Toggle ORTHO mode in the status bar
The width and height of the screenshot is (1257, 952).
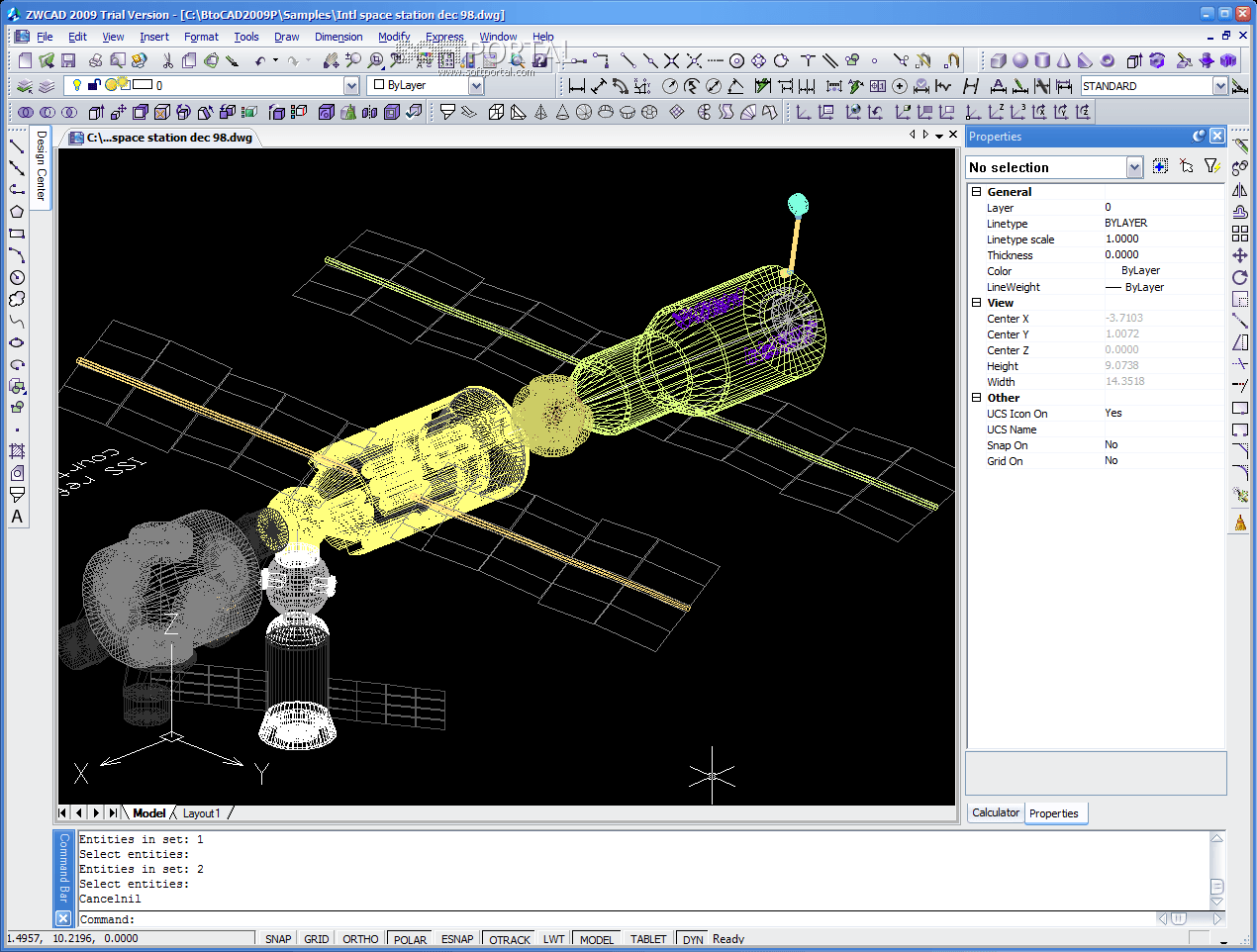click(360, 939)
